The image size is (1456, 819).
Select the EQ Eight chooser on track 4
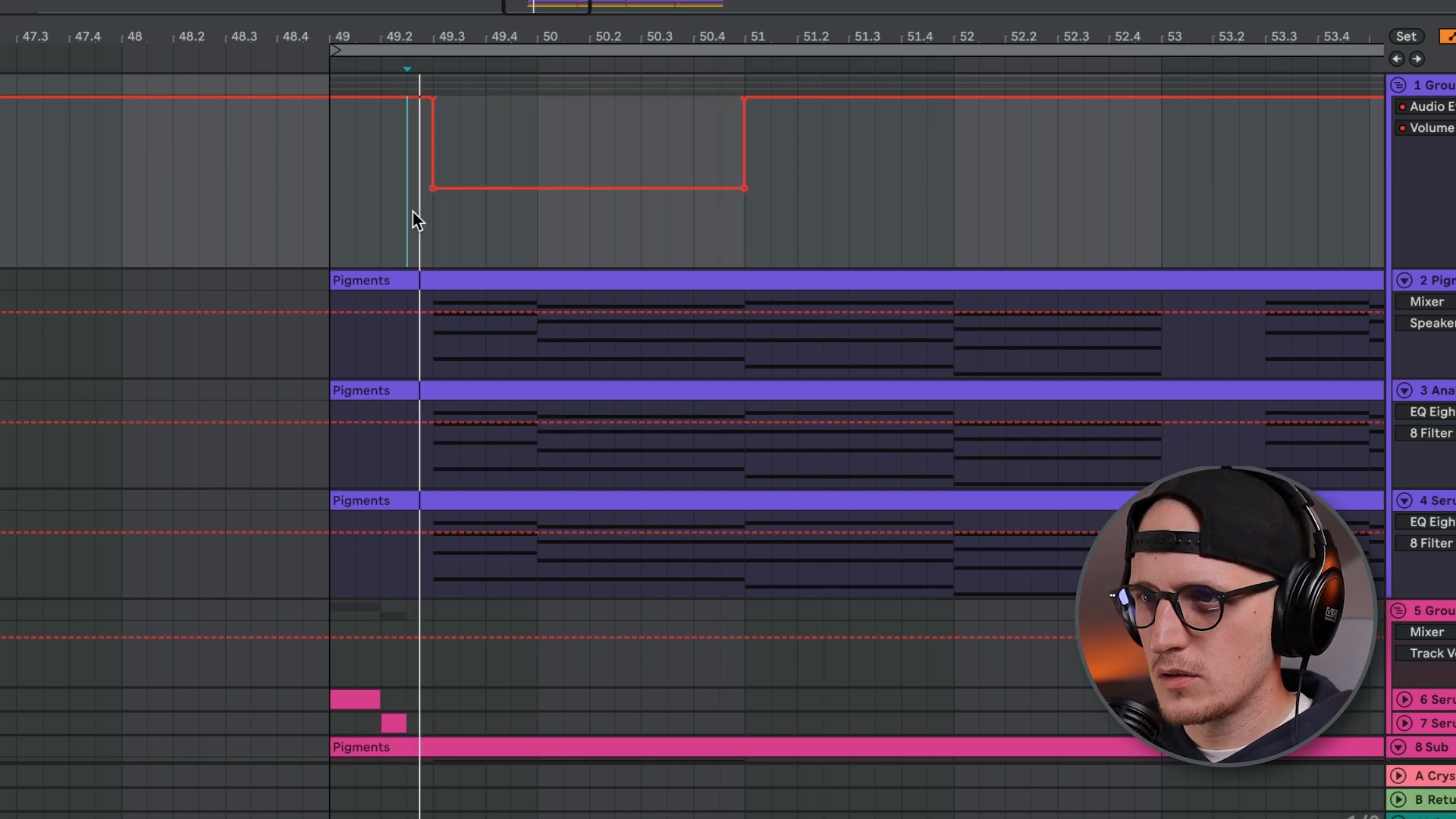pyautogui.click(x=1430, y=522)
